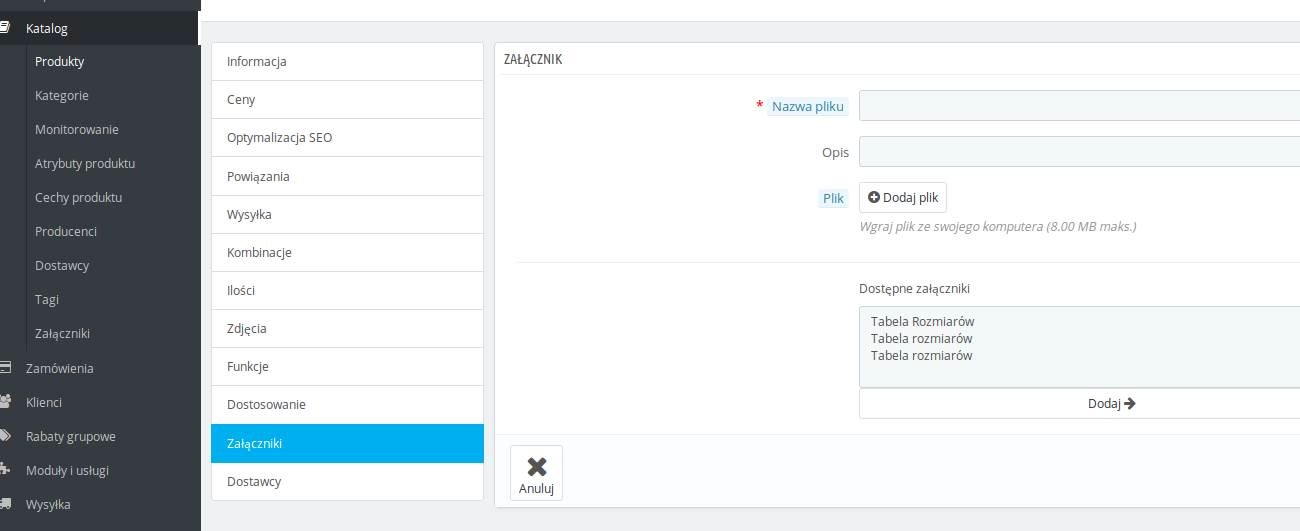This screenshot has width=1300, height=531.
Task: Switch to the Informacja product tab
Action: click(347, 61)
